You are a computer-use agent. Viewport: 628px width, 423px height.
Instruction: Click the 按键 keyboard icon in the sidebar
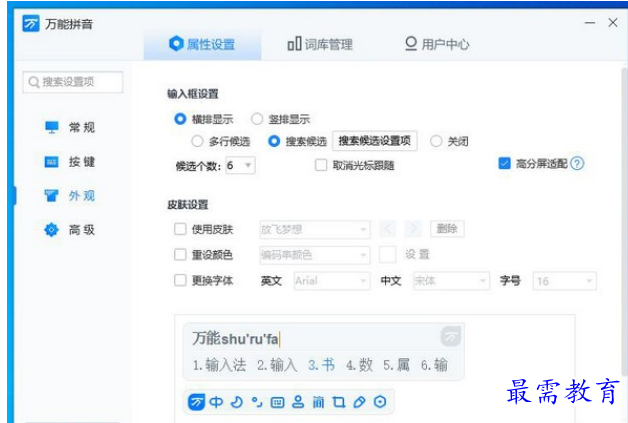coord(51,162)
